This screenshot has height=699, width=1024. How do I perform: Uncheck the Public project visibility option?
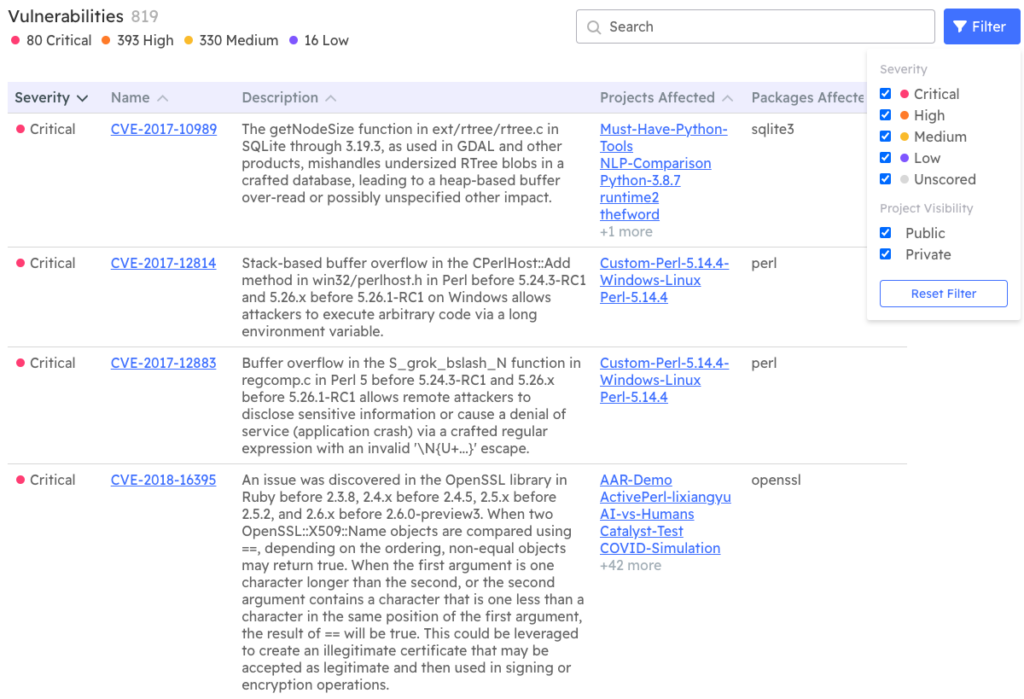pyautogui.click(x=884, y=232)
